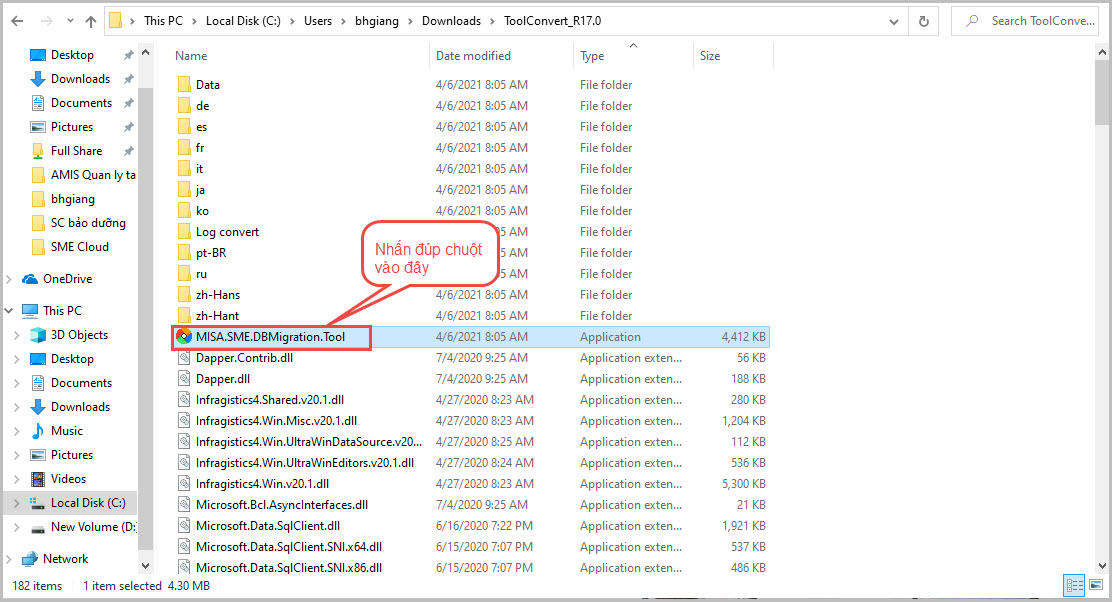This screenshot has height=602, width=1112.
Task: Open Desktop in Quick access
Action: point(72,55)
